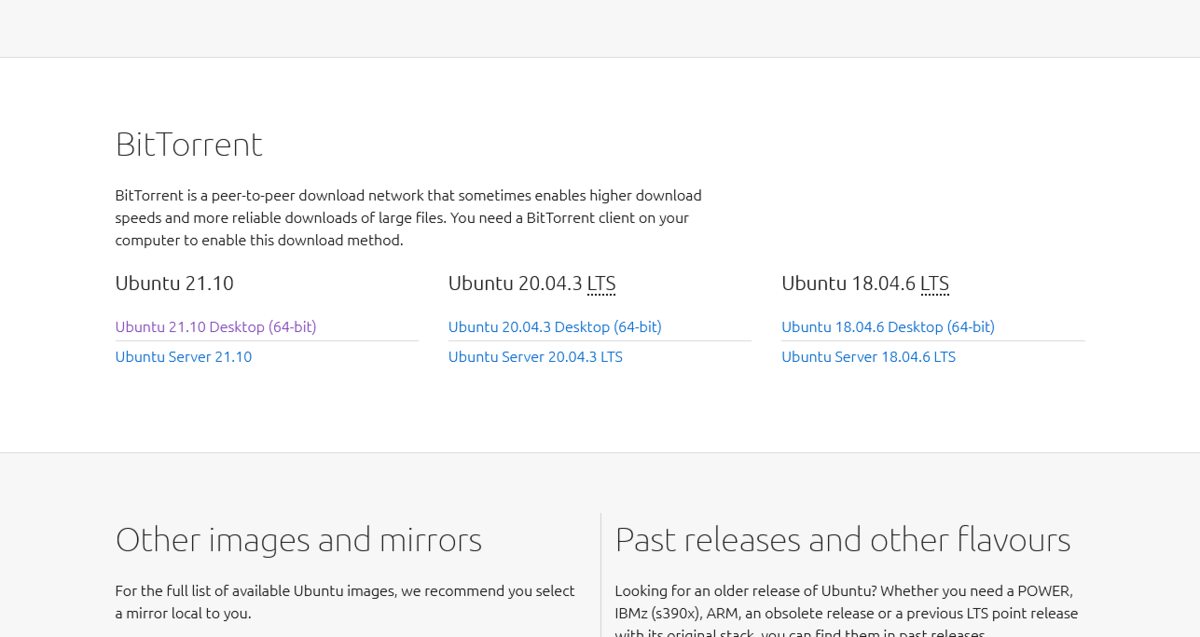The width and height of the screenshot is (1200, 637).
Task: Open Ubuntu Server 18.04.6 LTS torrent link
Action: 868,357
